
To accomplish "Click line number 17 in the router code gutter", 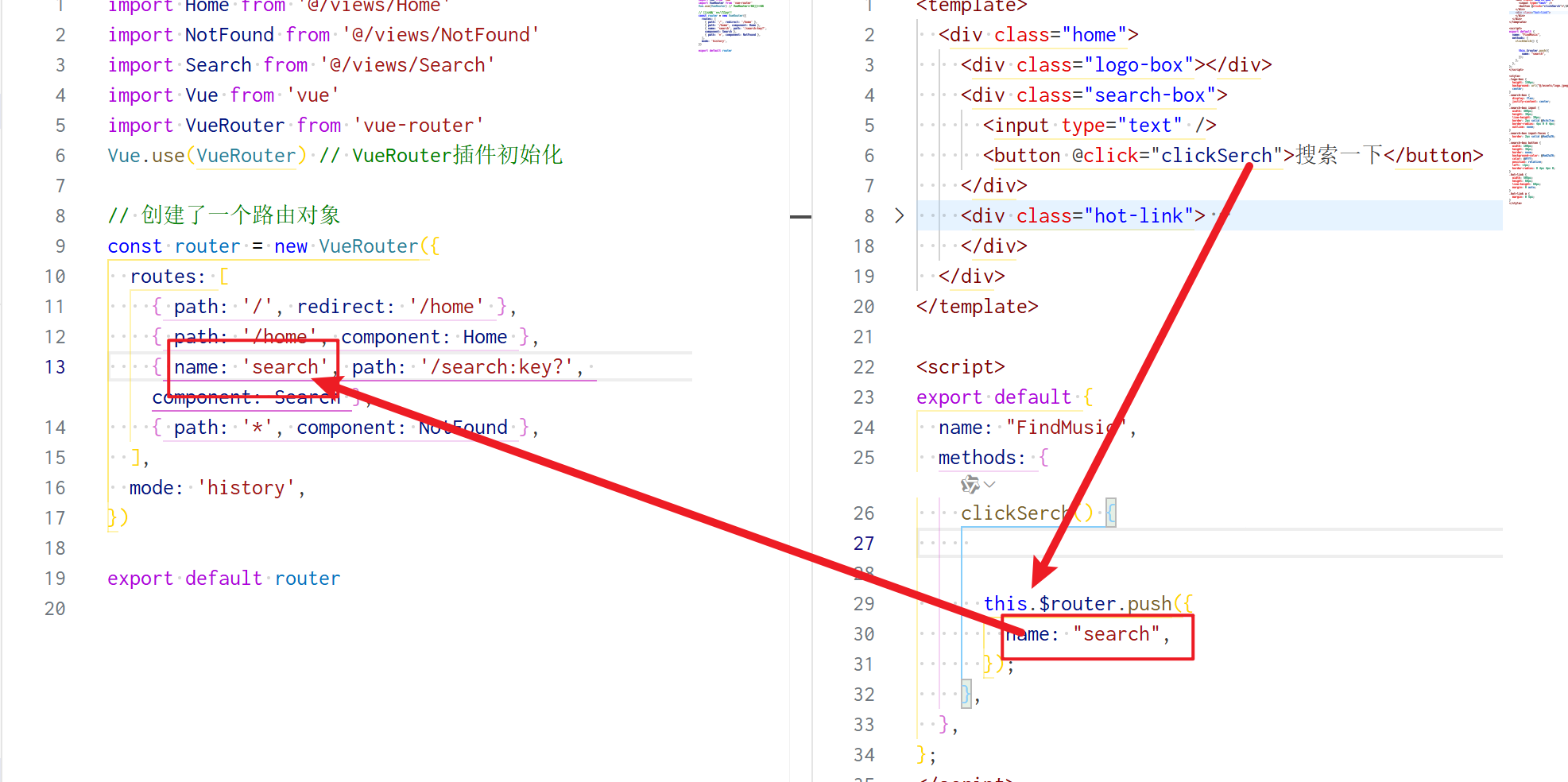I will pos(55,518).
